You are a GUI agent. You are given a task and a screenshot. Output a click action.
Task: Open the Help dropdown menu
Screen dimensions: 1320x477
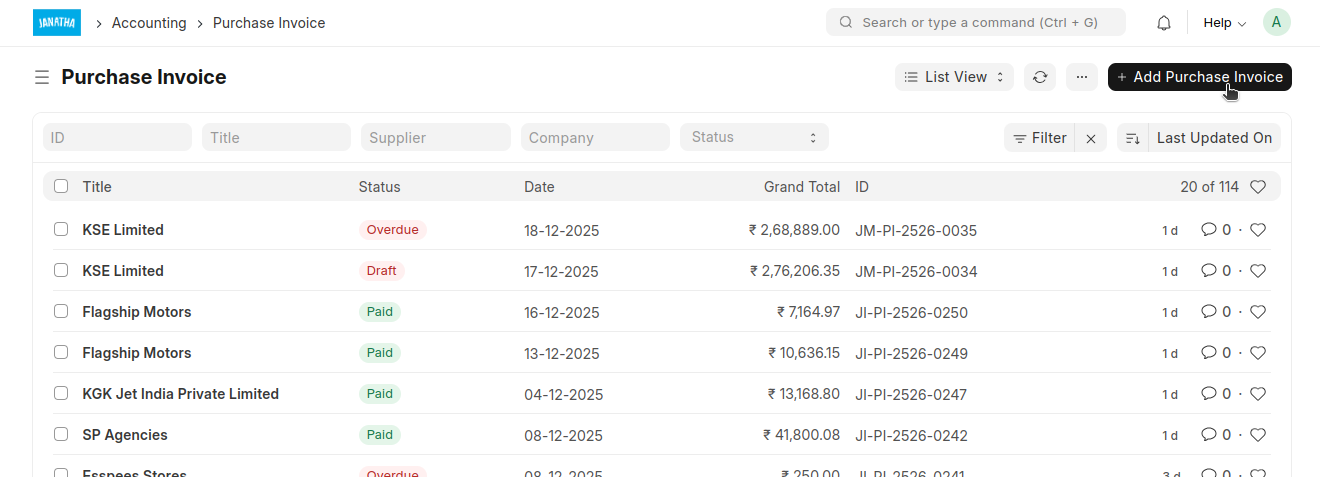[x=1224, y=23]
